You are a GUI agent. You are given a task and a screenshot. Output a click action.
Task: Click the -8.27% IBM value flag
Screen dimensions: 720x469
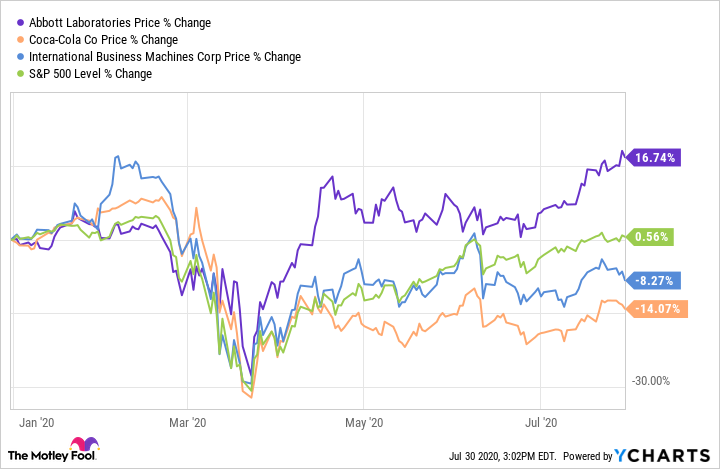pyautogui.click(x=656, y=281)
